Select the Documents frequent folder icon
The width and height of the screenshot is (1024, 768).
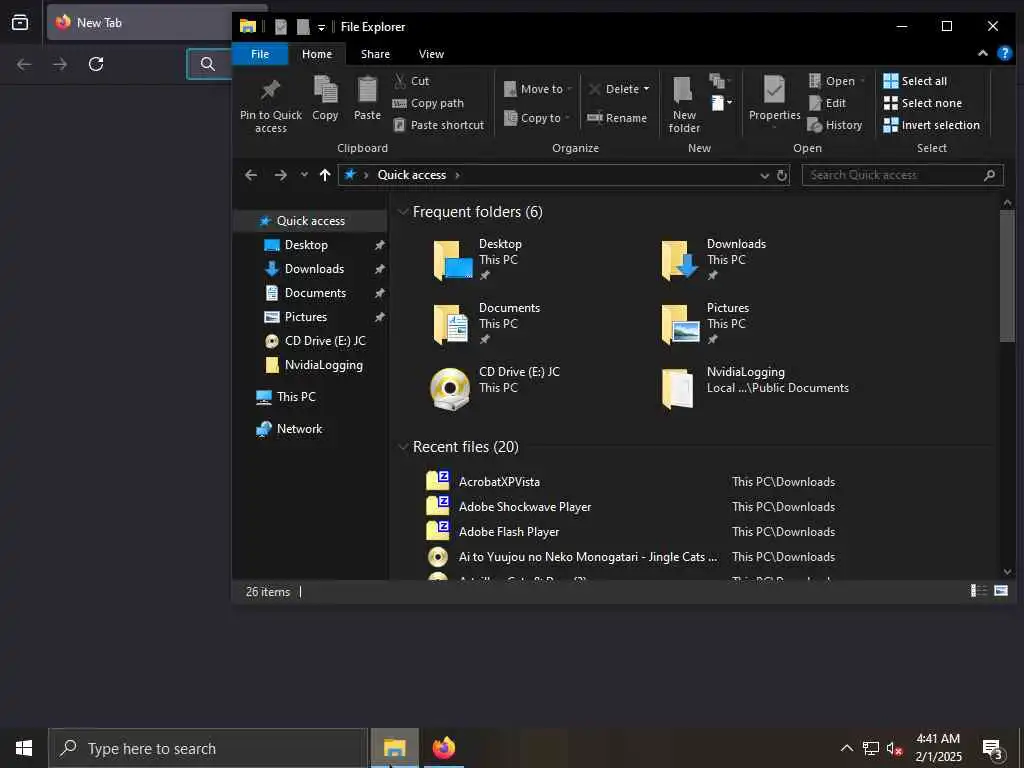pos(451,325)
